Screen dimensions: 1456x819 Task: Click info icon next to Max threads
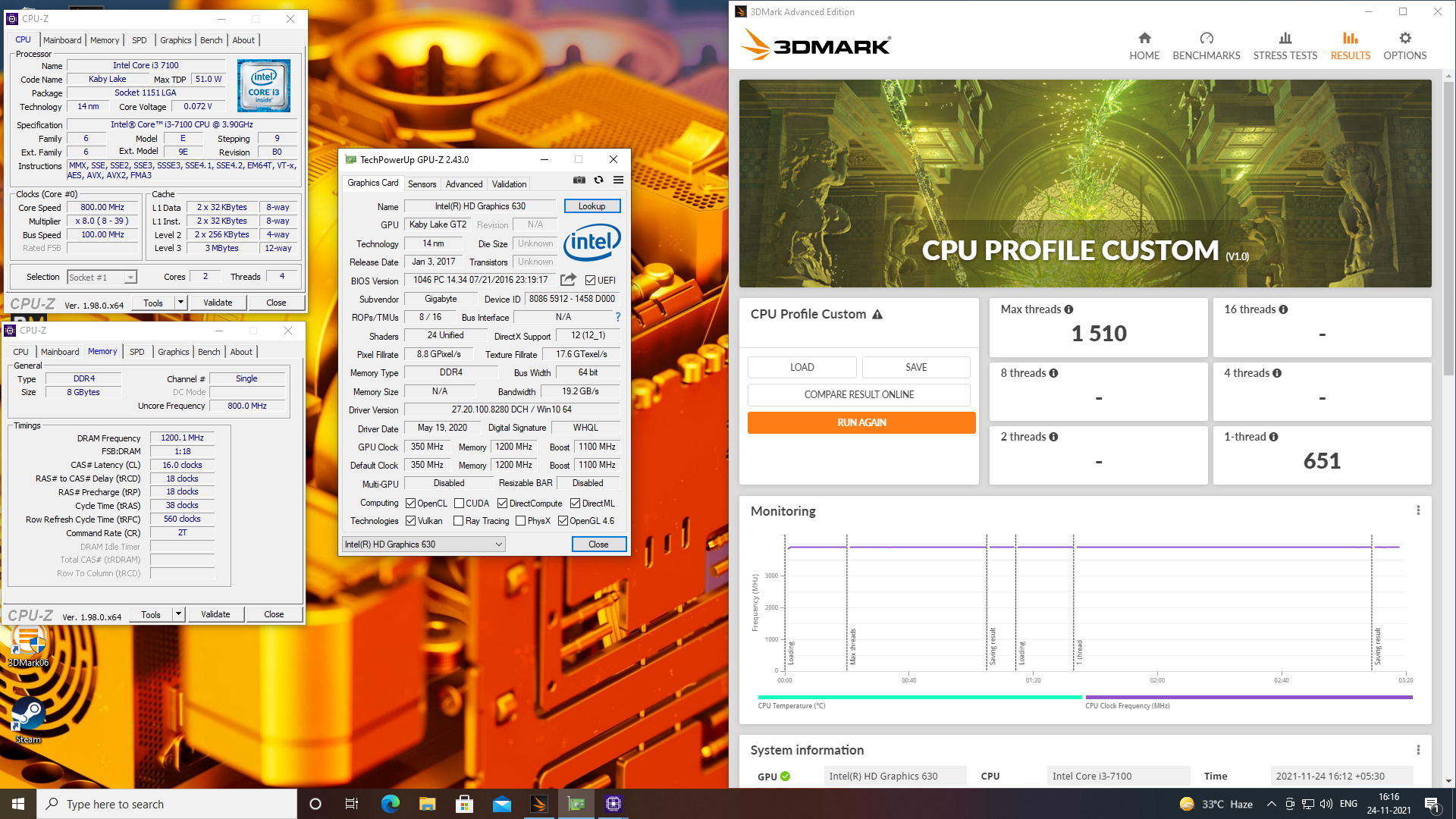point(1068,309)
